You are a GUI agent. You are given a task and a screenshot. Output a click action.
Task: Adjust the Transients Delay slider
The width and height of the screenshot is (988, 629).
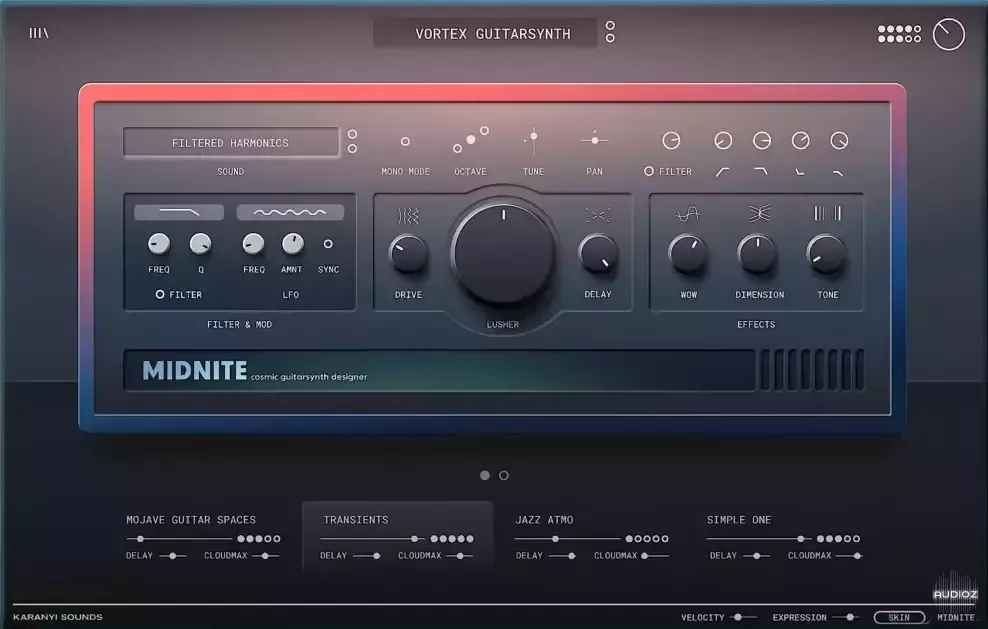pos(367,556)
